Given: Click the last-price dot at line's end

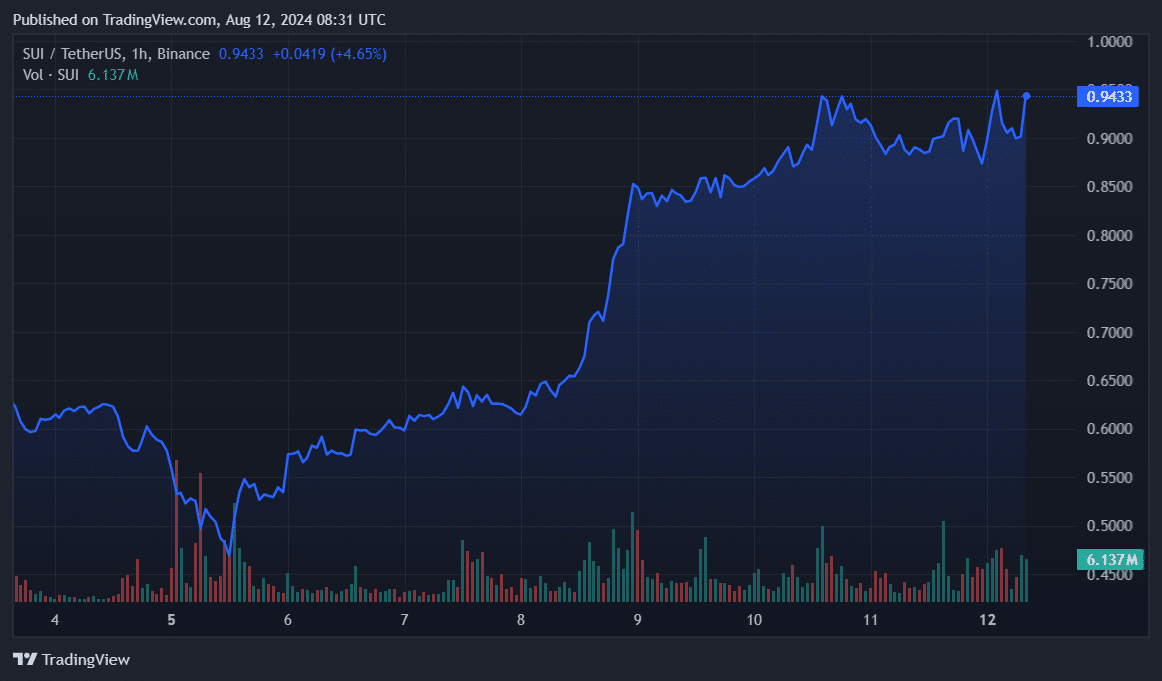Looking at the screenshot, I should point(1026,96).
